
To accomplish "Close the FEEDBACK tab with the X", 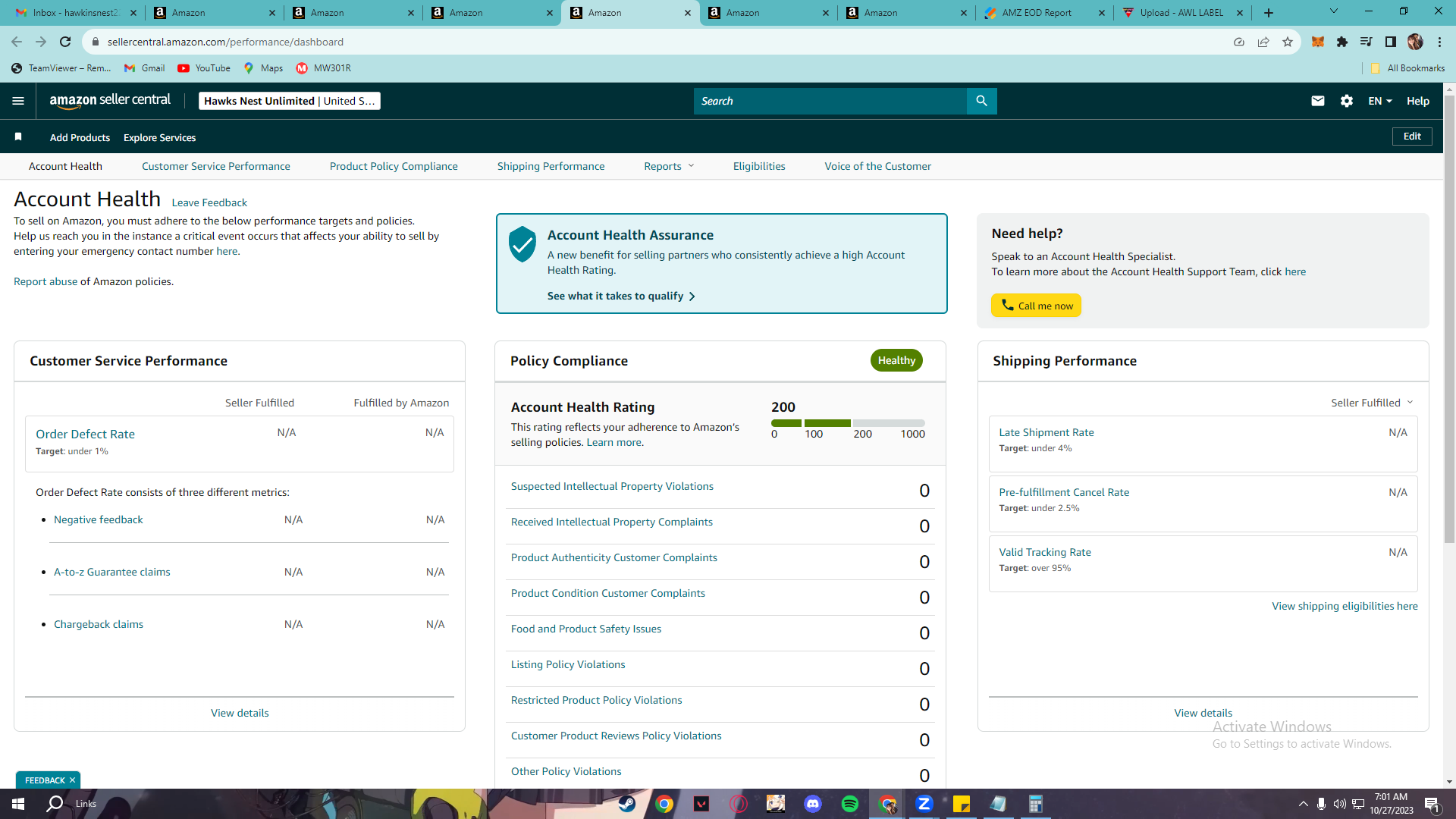I will tap(73, 780).
